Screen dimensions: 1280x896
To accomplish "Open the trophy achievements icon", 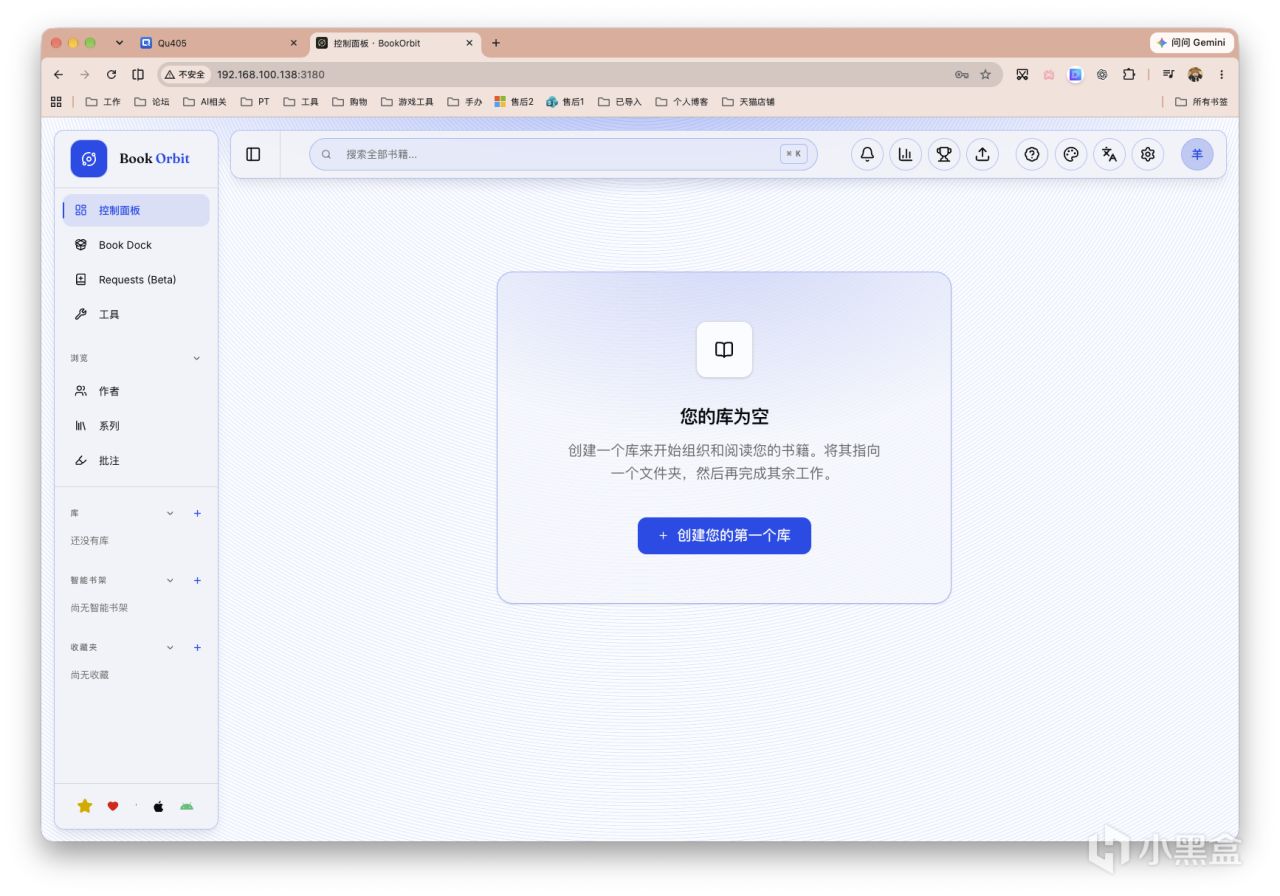I will click(x=944, y=154).
